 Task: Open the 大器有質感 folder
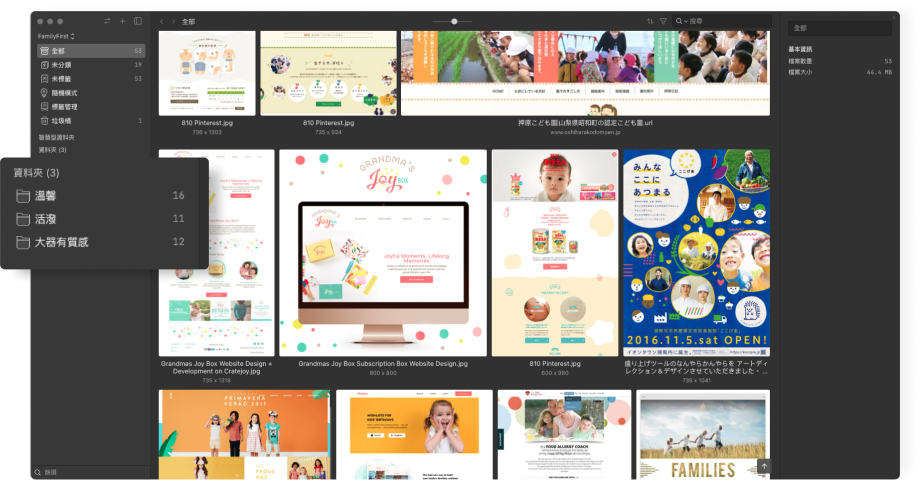coord(61,242)
